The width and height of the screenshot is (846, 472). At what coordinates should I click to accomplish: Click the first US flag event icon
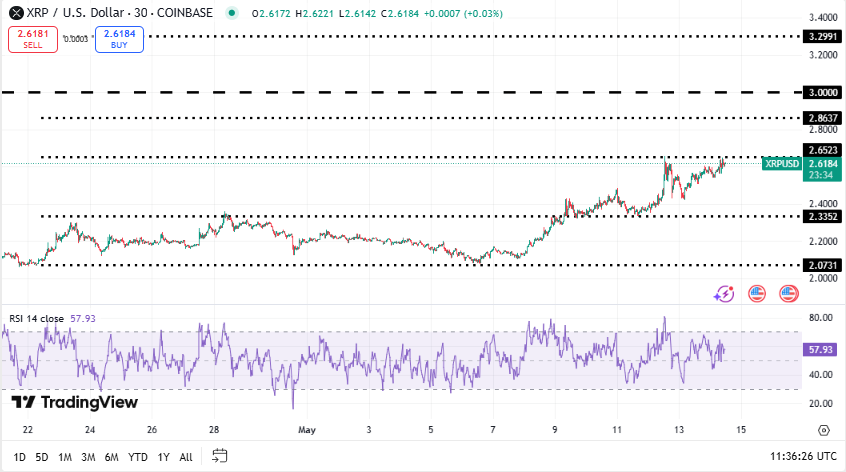coord(757,294)
